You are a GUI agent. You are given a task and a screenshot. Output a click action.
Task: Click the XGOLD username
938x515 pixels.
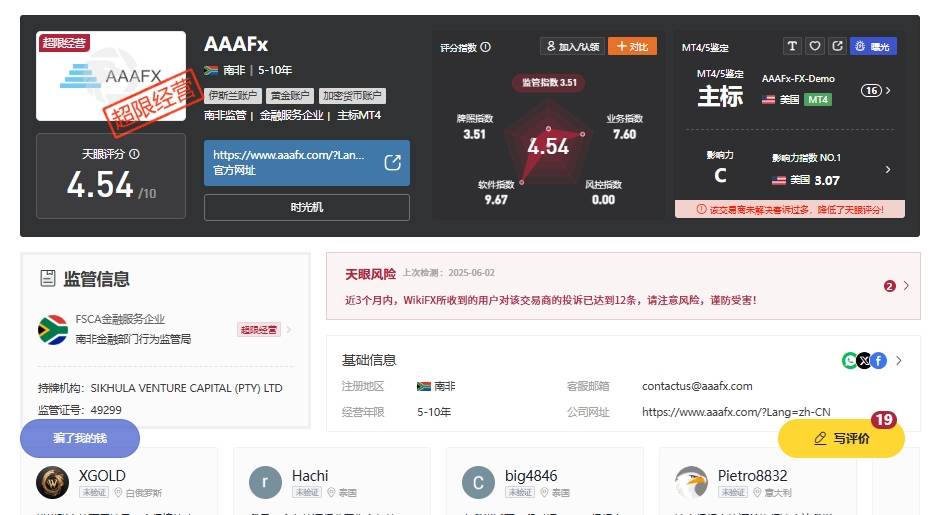(x=102, y=476)
